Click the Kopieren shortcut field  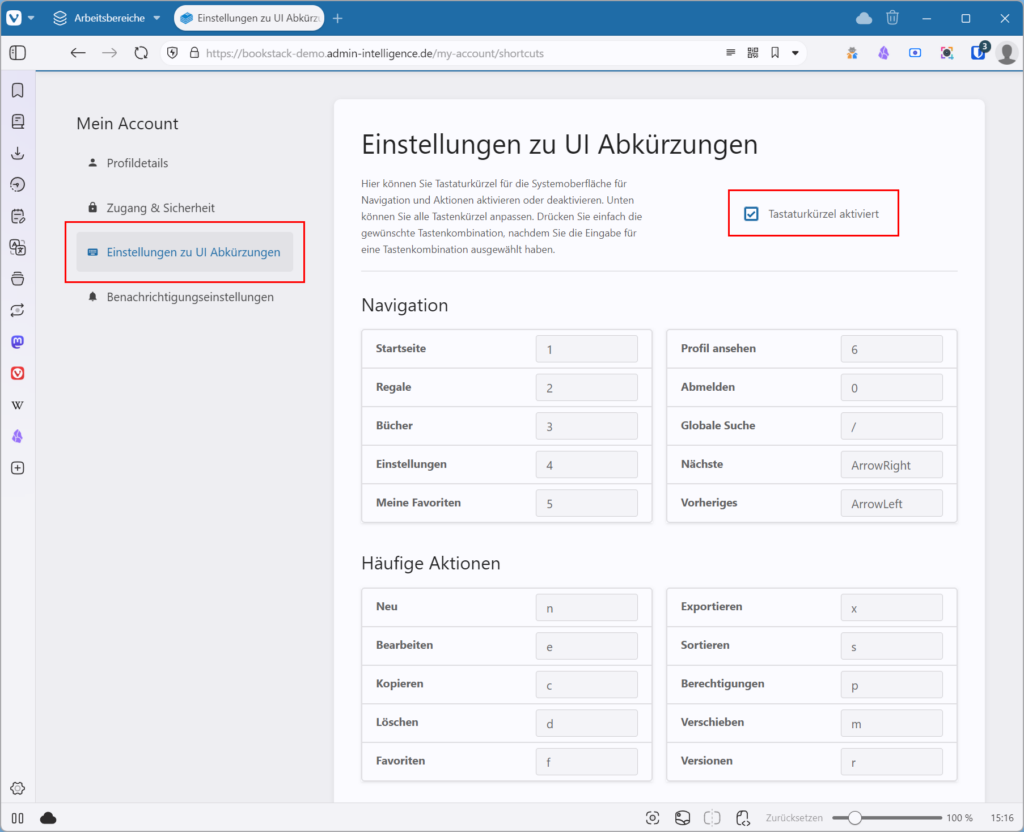click(586, 685)
